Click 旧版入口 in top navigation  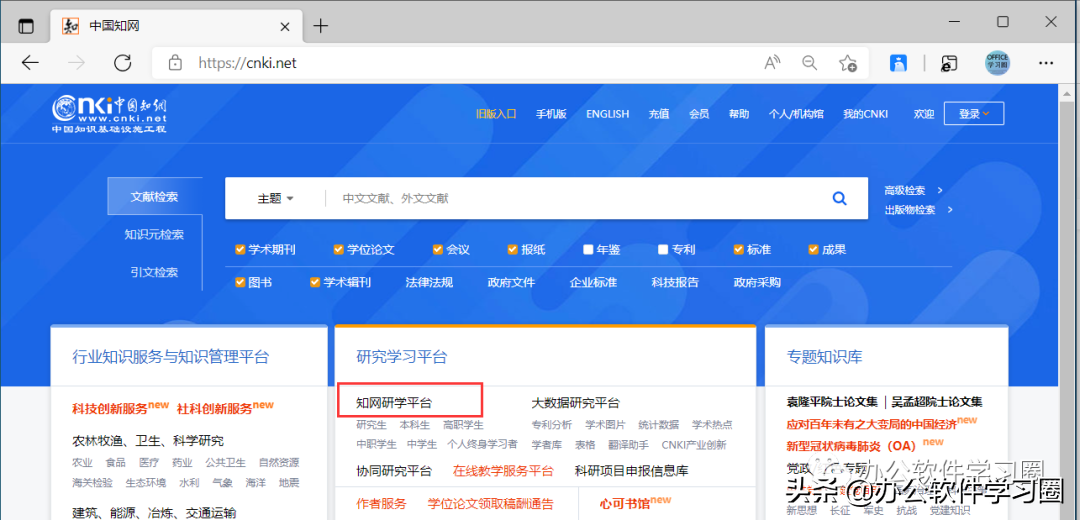click(x=496, y=114)
